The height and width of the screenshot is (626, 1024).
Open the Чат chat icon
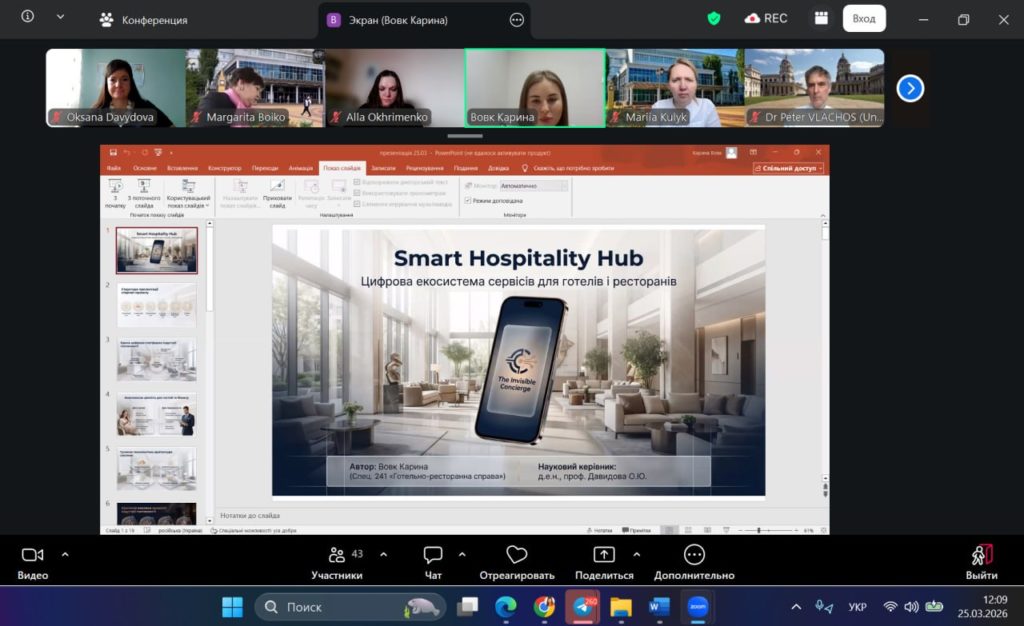pyautogui.click(x=433, y=555)
